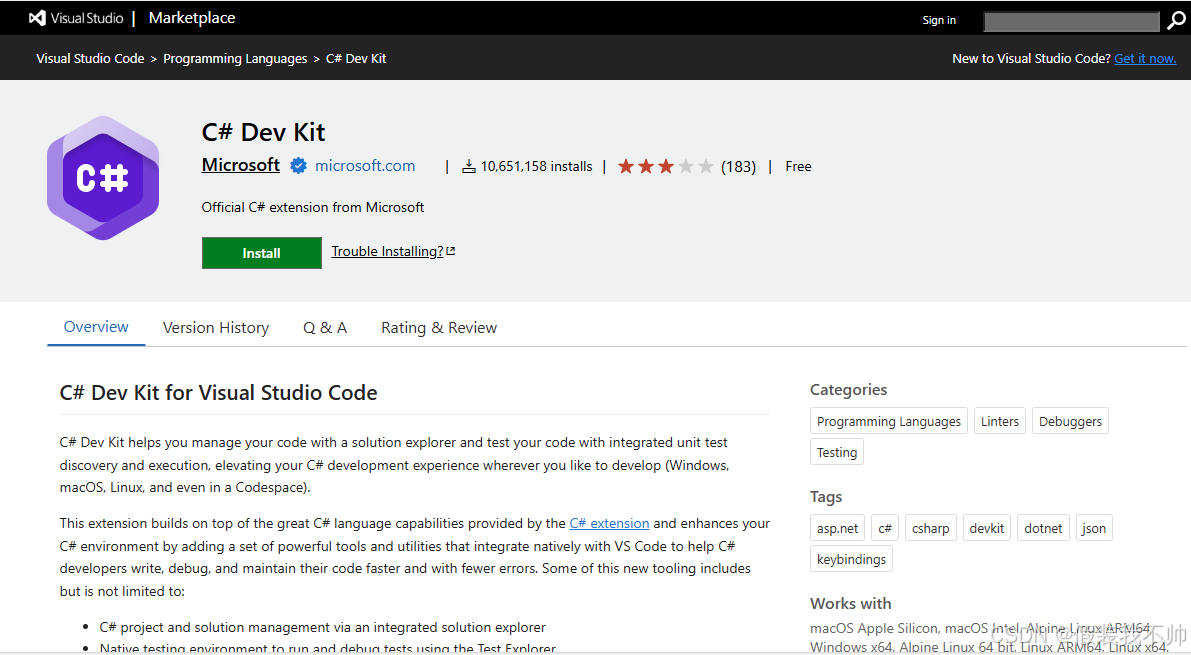Open the (183) reviews count
Screen dimensions: 1191x655
pos(738,166)
